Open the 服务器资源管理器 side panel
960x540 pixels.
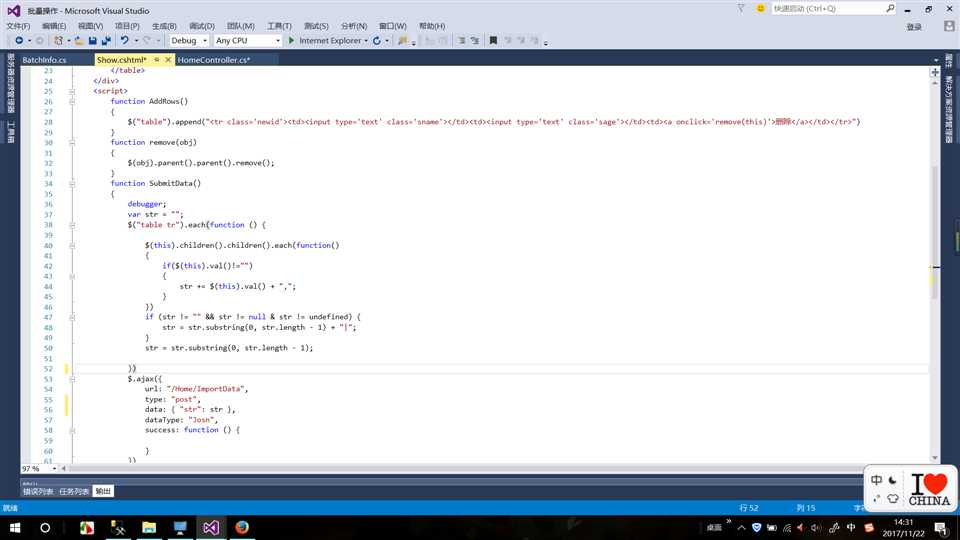click(10, 83)
